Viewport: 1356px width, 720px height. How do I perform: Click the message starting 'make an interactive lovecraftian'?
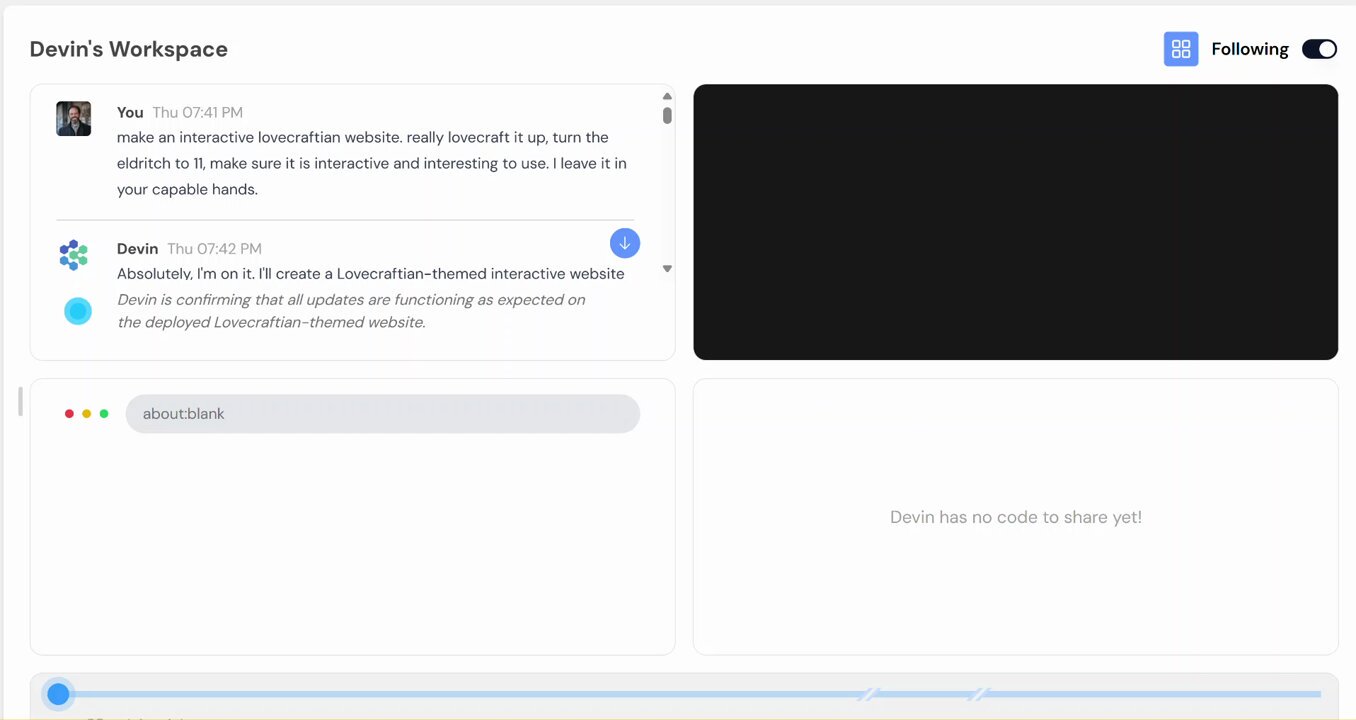click(x=372, y=163)
